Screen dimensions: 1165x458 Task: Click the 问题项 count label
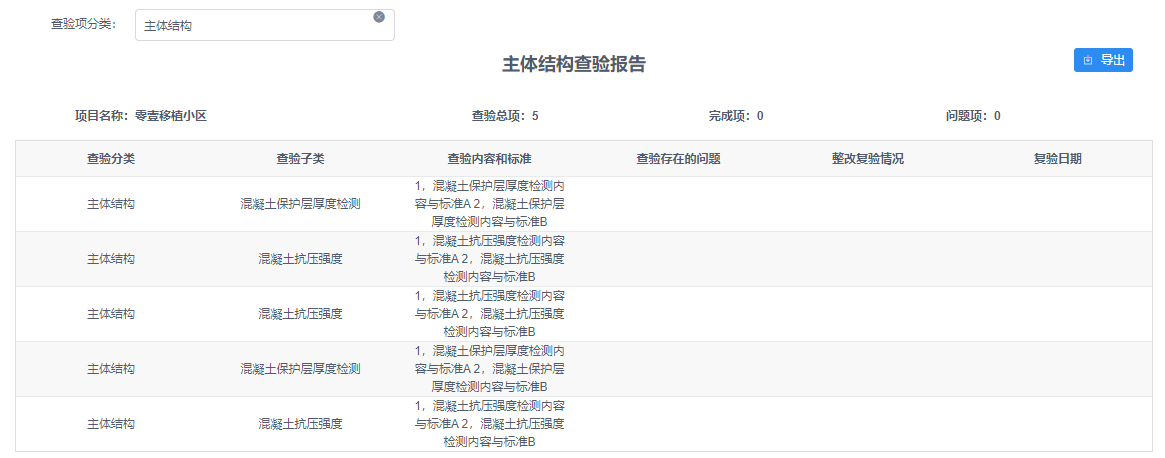(x=973, y=116)
